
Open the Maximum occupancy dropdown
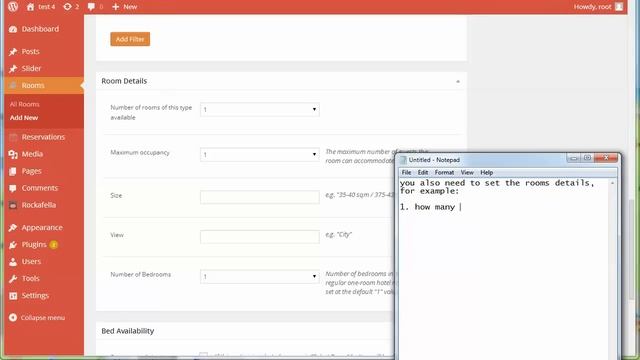260,154
